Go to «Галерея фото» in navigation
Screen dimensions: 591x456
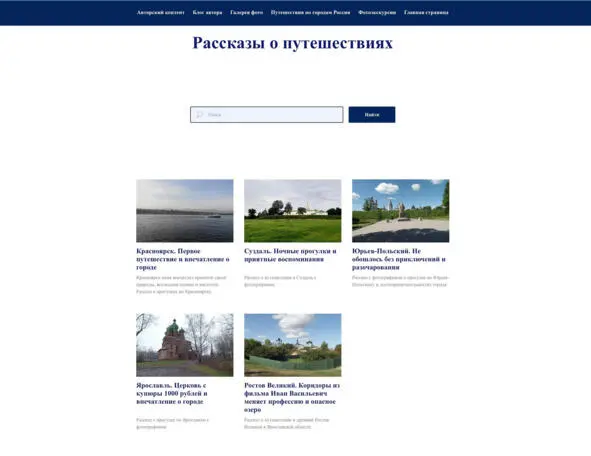pyautogui.click(x=247, y=12)
